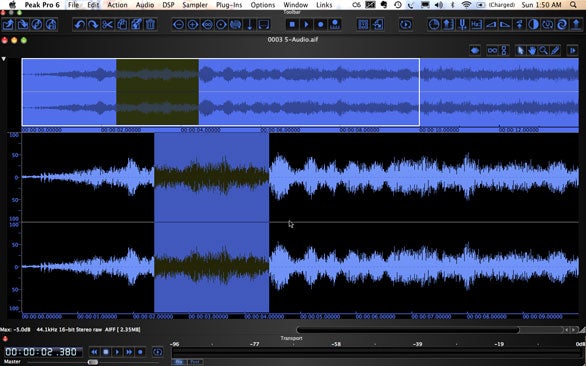Click the Record button in the Transport panel
Viewport: 586px width, 366px height.
coord(140,352)
